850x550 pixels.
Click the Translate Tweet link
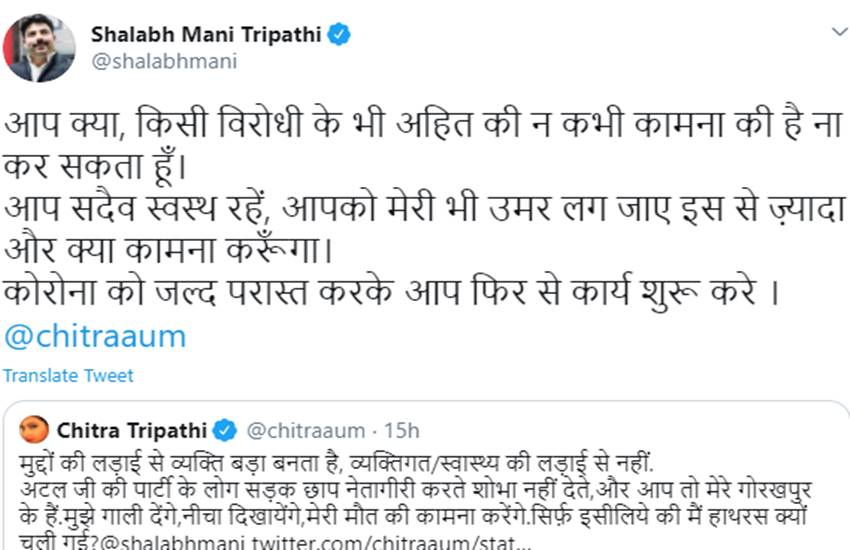click(67, 376)
